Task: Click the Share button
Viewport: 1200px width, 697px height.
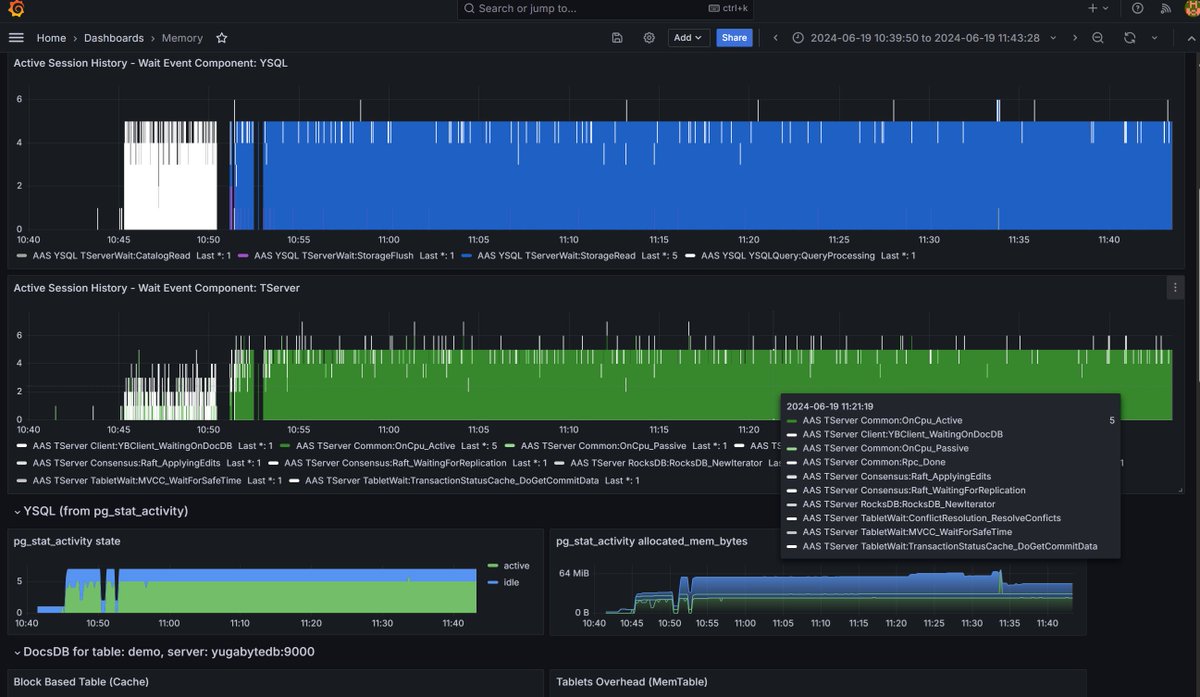Action: [x=734, y=38]
